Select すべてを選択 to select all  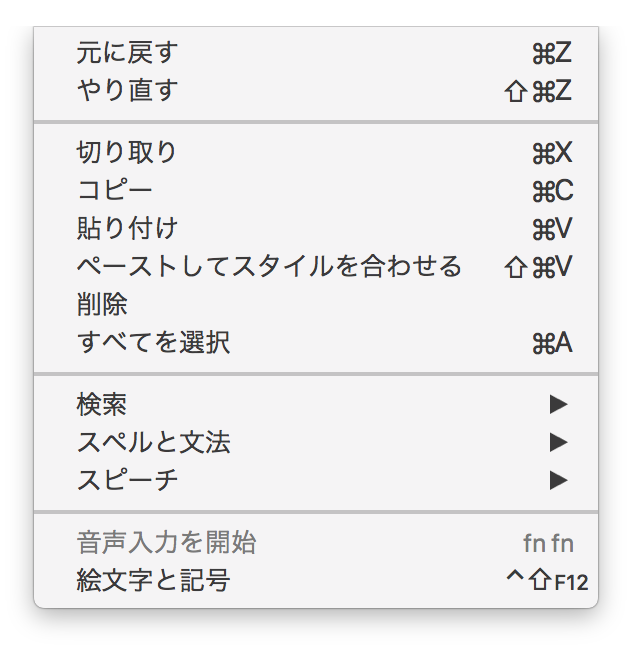(x=153, y=343)
